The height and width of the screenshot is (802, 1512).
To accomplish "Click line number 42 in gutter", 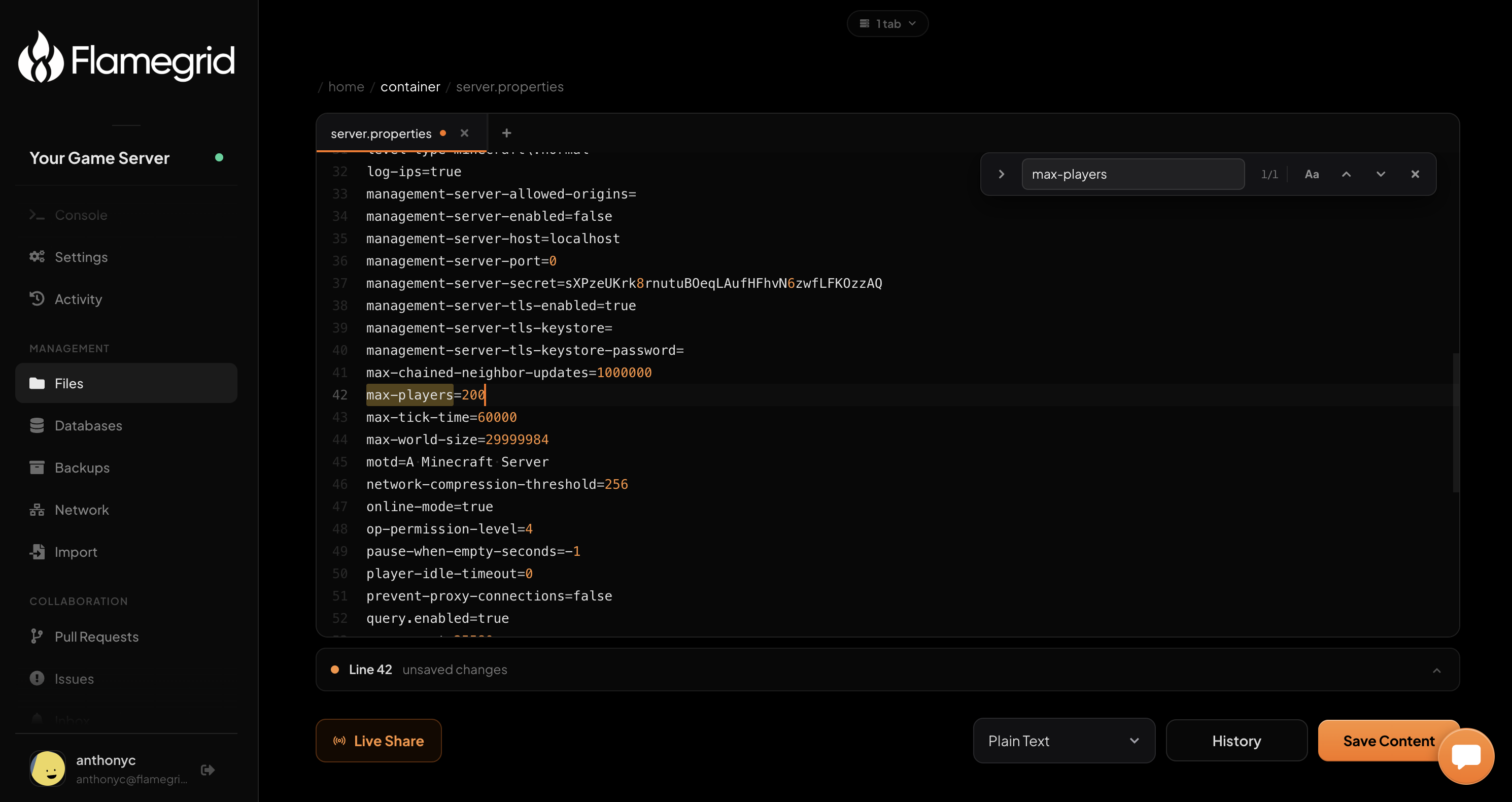I will [340, 394].
